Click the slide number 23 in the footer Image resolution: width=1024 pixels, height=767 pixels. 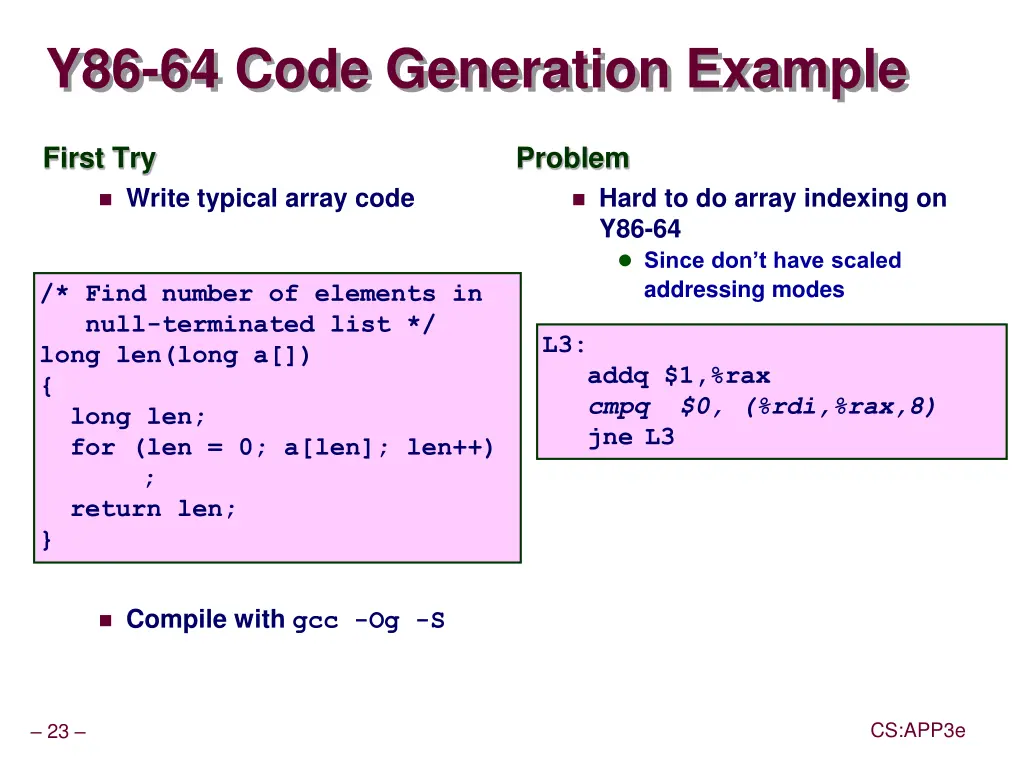point(58,732)
